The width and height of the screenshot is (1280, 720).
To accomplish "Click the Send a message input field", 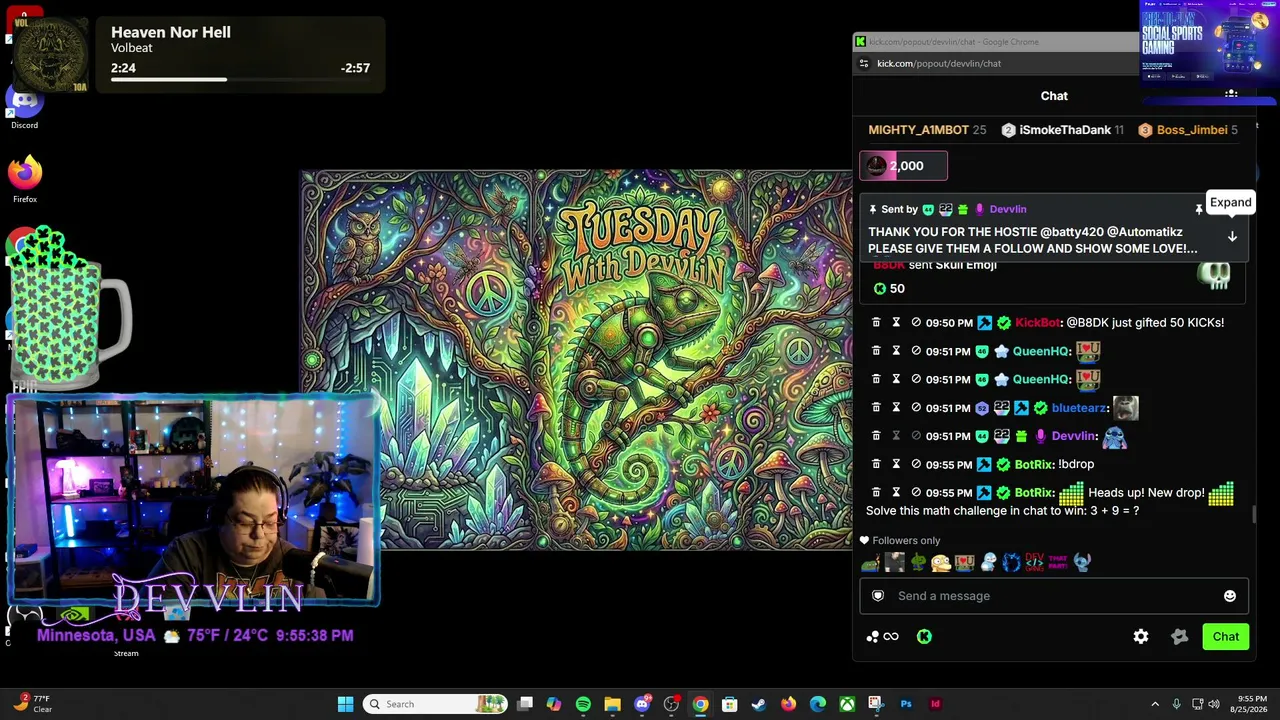I will click(1054, 596).
